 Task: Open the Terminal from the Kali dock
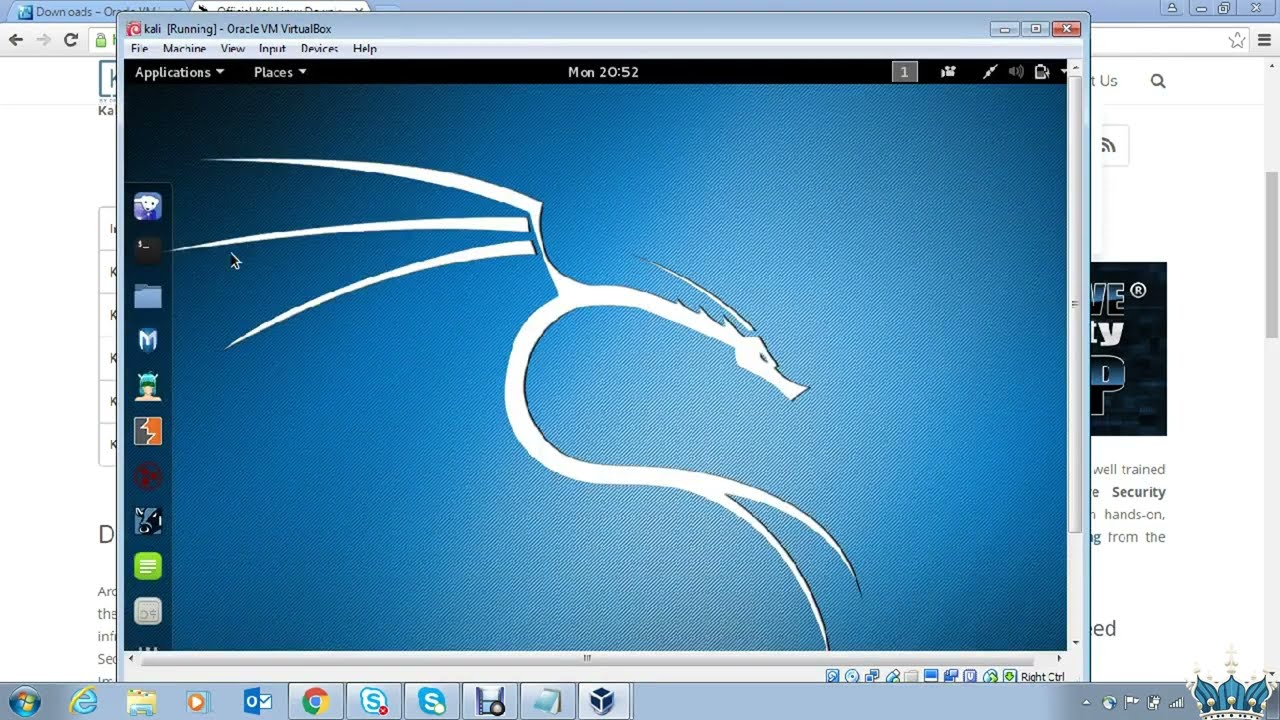148,249
